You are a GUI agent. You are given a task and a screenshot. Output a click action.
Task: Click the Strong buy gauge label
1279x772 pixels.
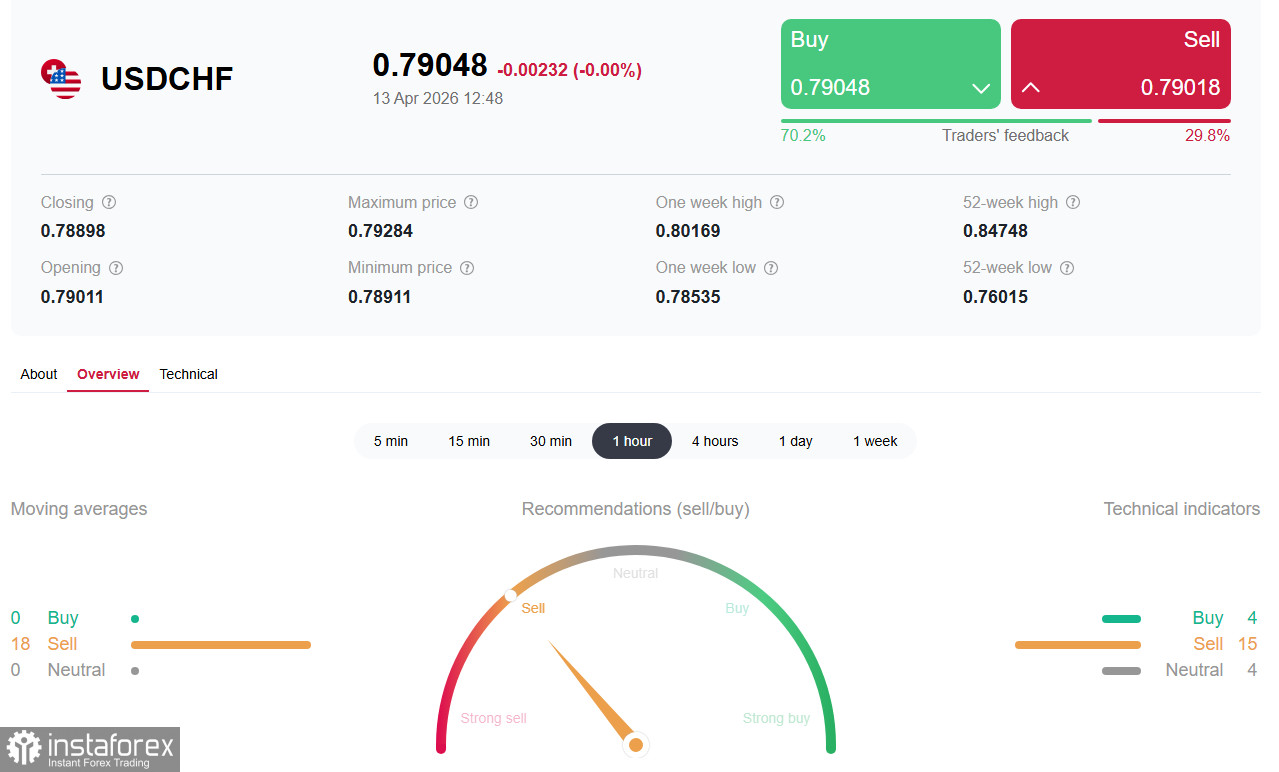point(776,718)
